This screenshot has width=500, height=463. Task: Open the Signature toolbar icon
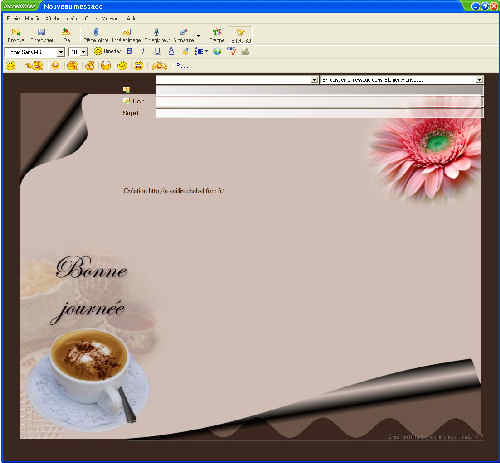point(184,35)
